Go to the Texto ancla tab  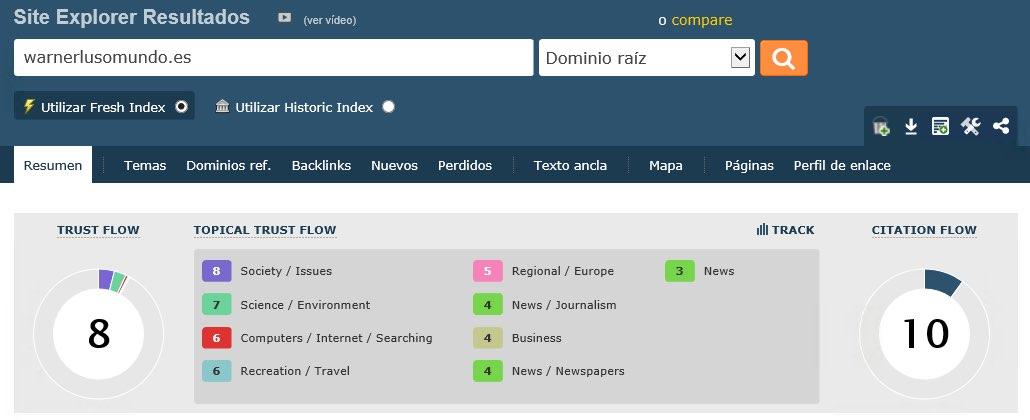(x=570, y=166)
